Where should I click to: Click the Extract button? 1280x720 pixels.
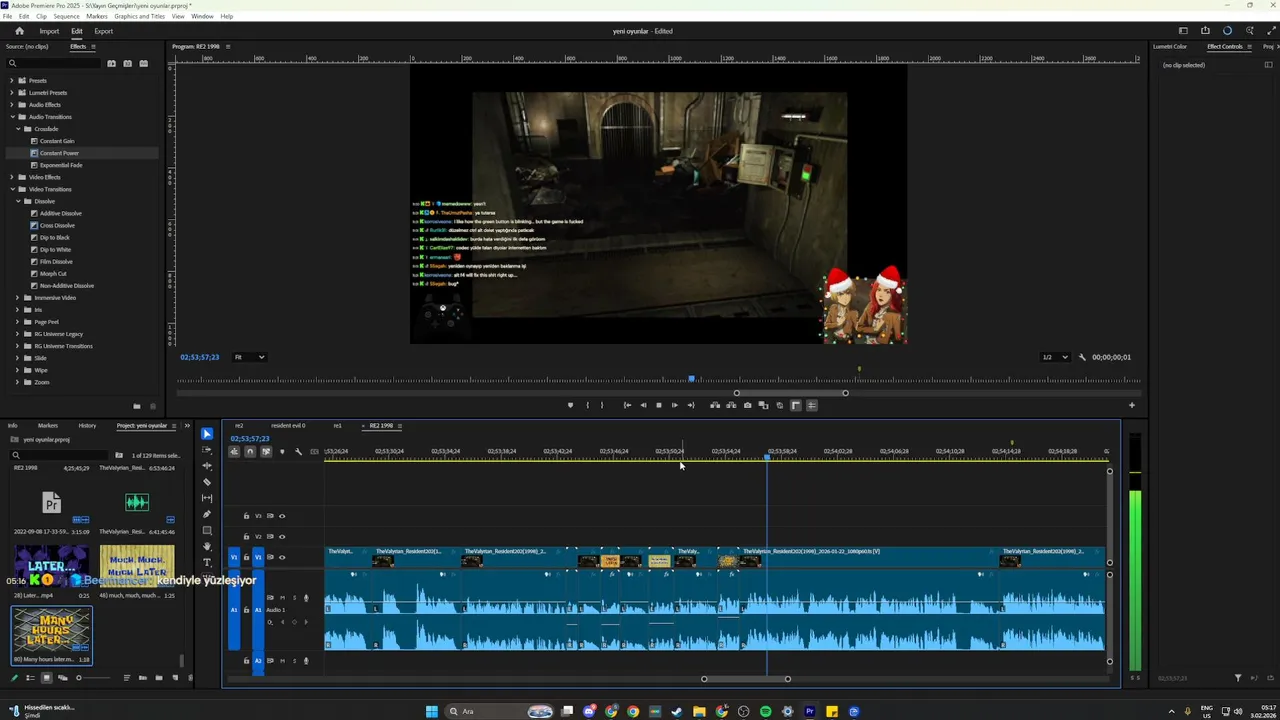[731, 405]
